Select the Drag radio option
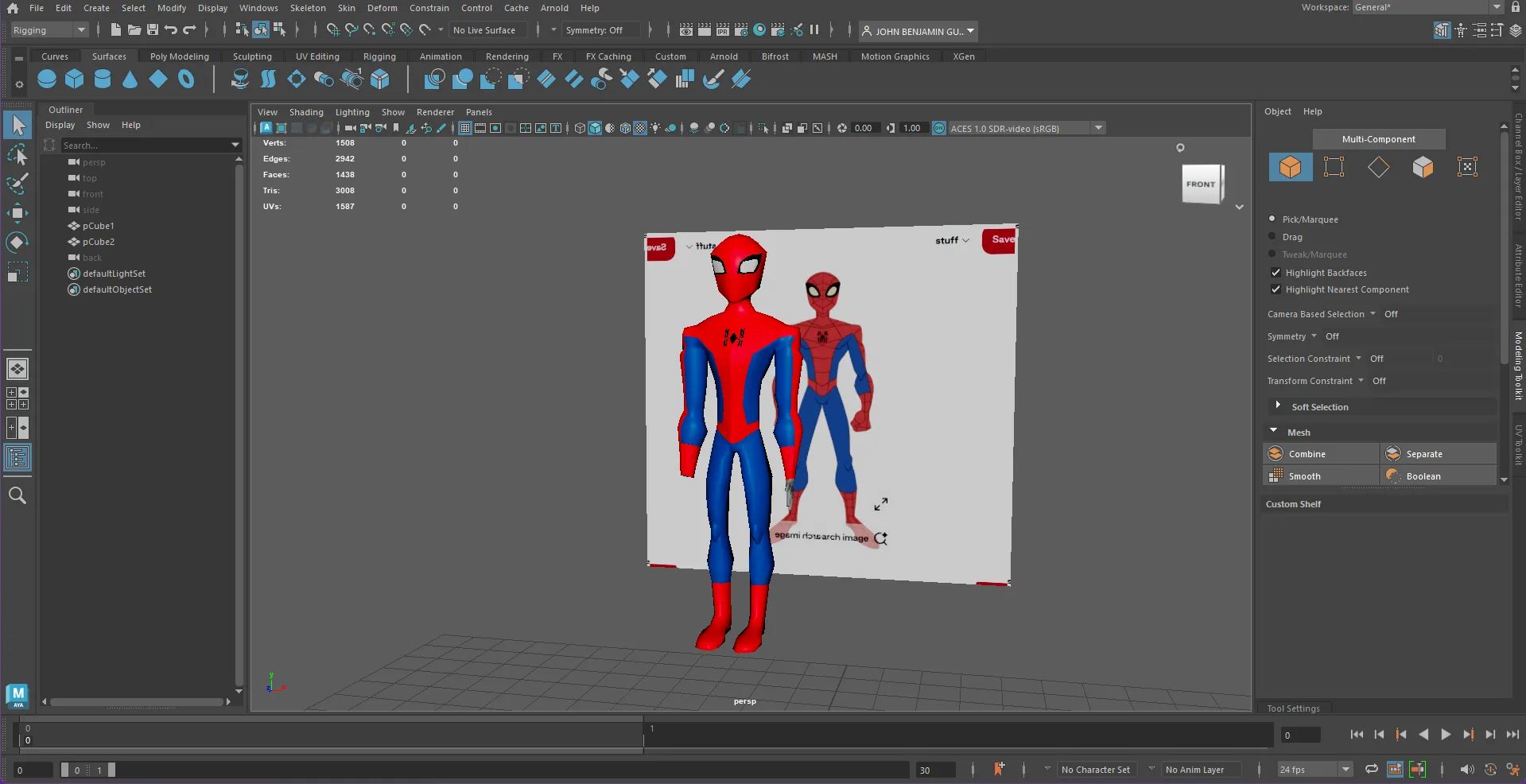The image size is (1526, 784). pyautogui.click(x=1272, y=236)
